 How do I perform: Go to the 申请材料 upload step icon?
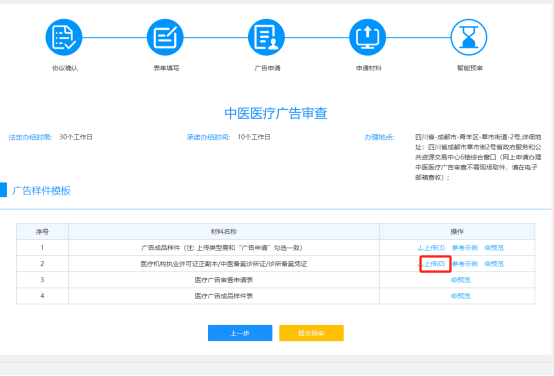click(x=367, y=37)
